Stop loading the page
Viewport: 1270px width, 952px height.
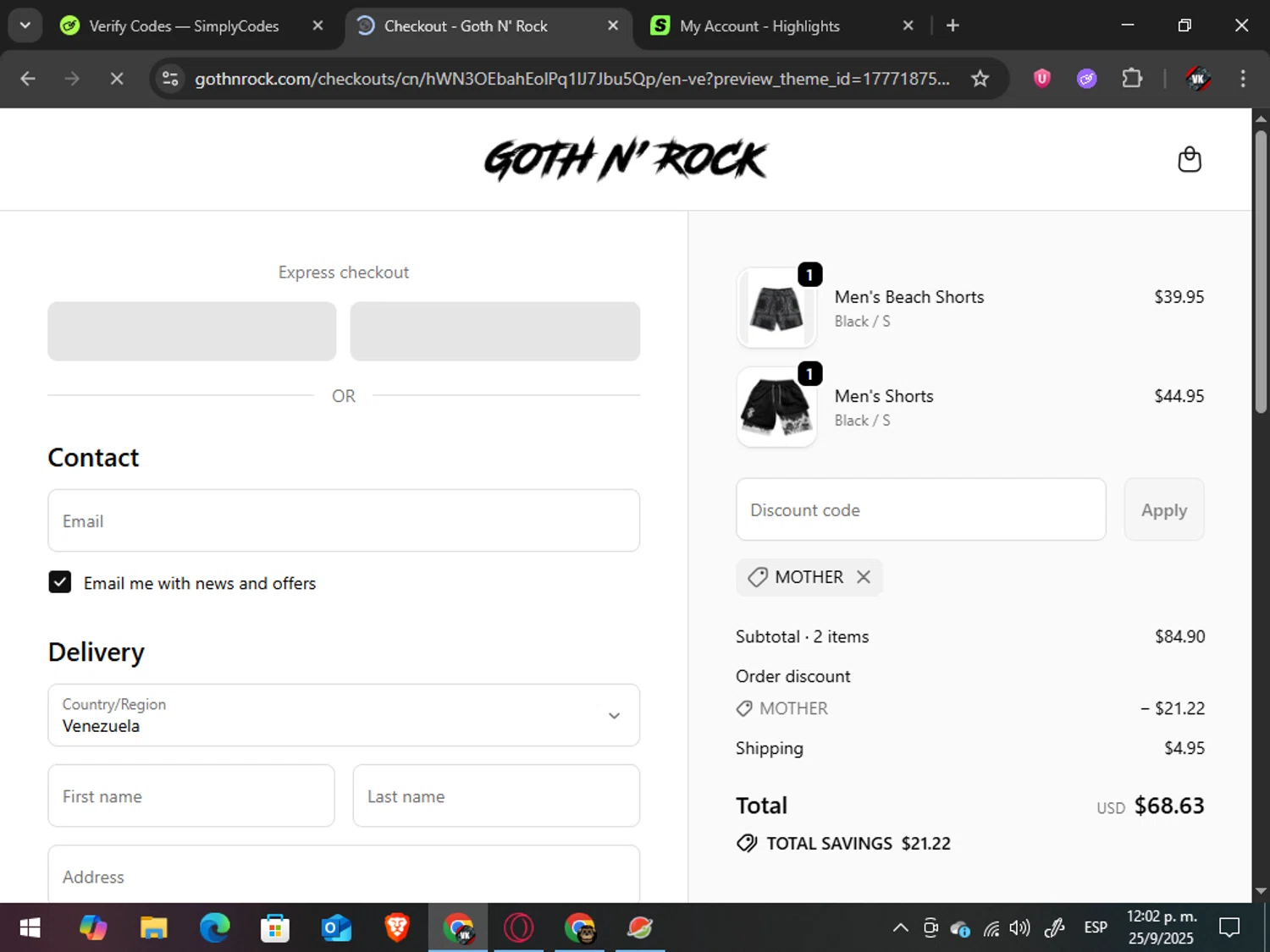117,79
